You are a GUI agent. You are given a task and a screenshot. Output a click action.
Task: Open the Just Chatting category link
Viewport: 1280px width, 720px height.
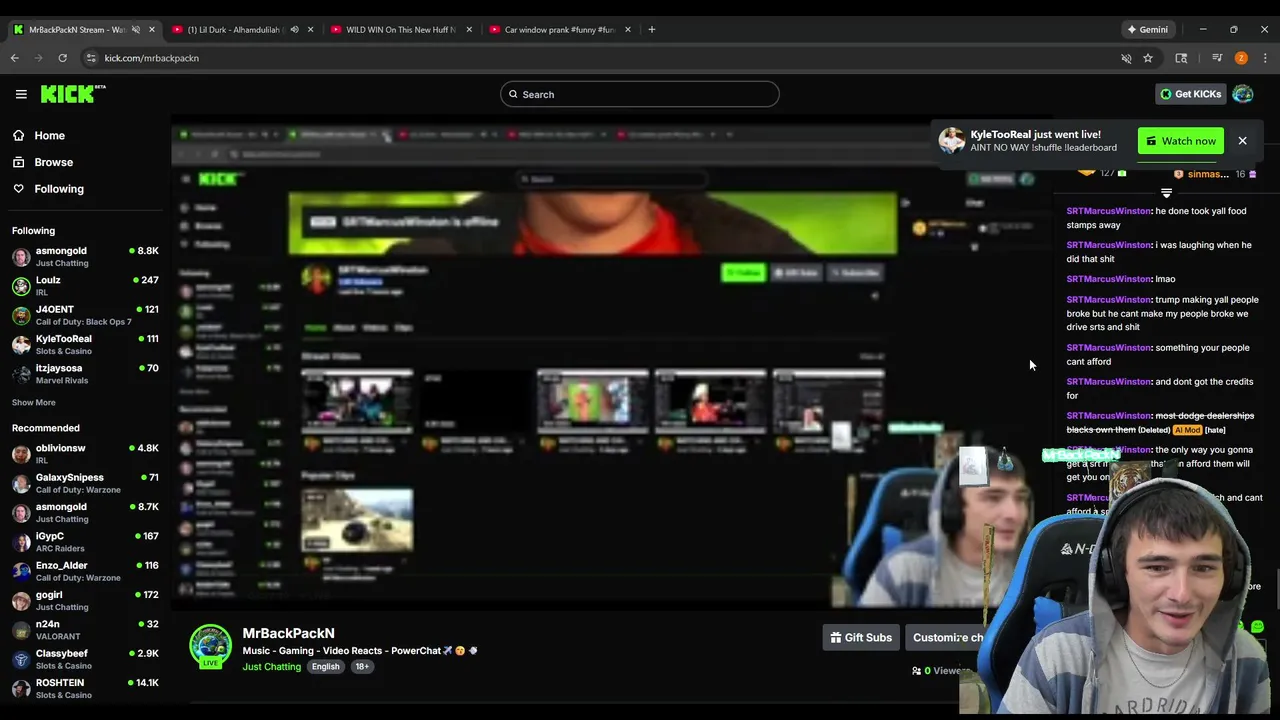pos(271,667)
